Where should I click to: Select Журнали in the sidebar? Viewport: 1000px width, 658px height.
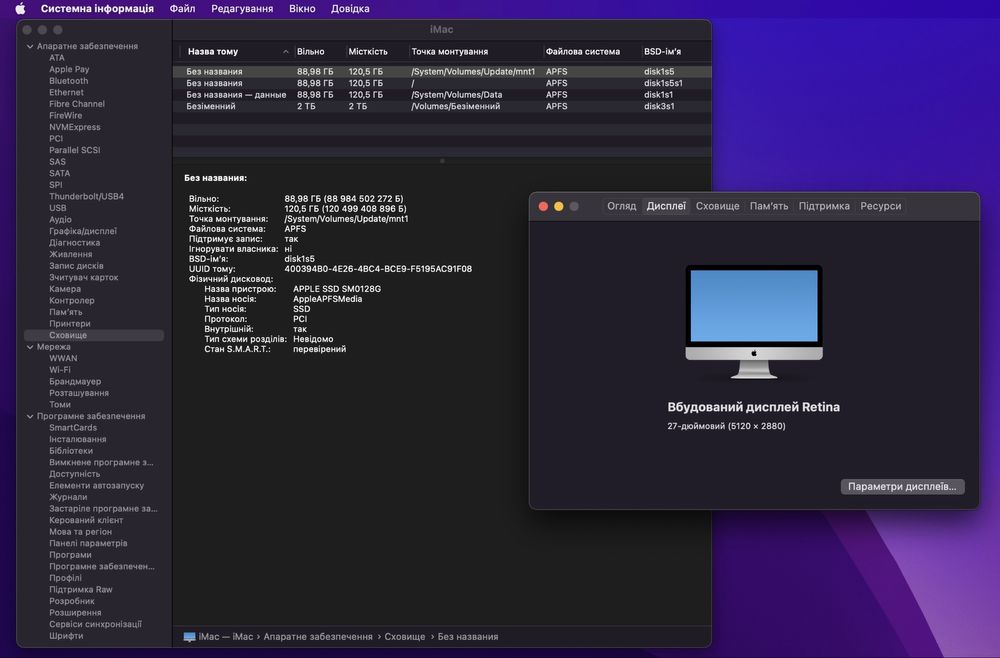pos(68,497)
